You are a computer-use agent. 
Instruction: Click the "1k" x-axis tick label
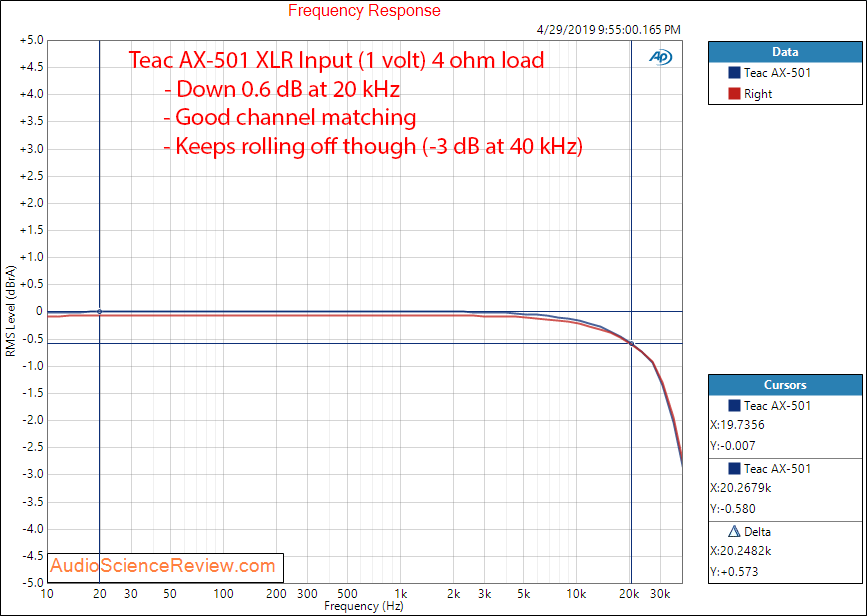pos(401,594)
